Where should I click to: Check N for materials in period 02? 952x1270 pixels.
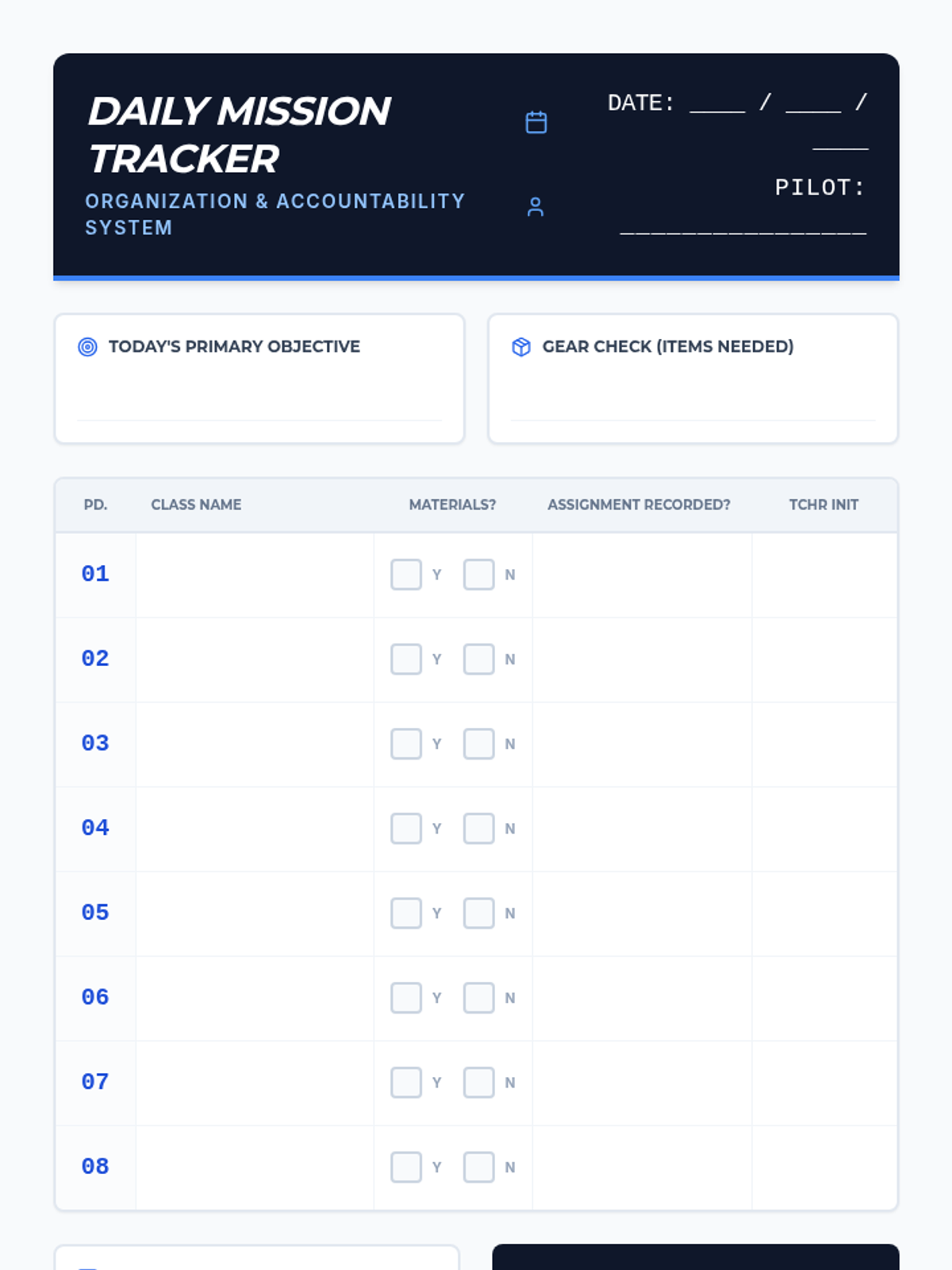[478, 660]
